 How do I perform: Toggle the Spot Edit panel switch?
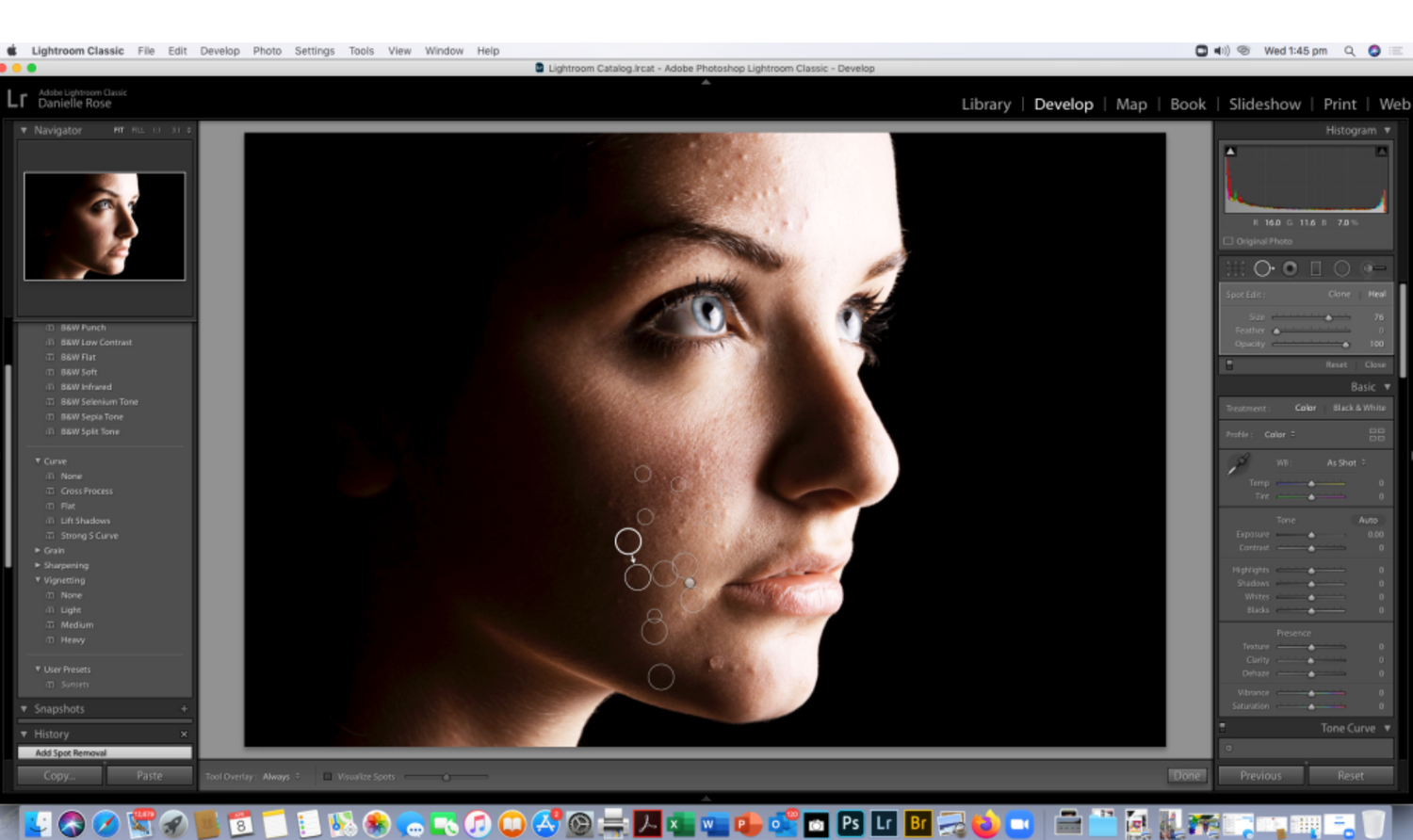click(1229, 364)
